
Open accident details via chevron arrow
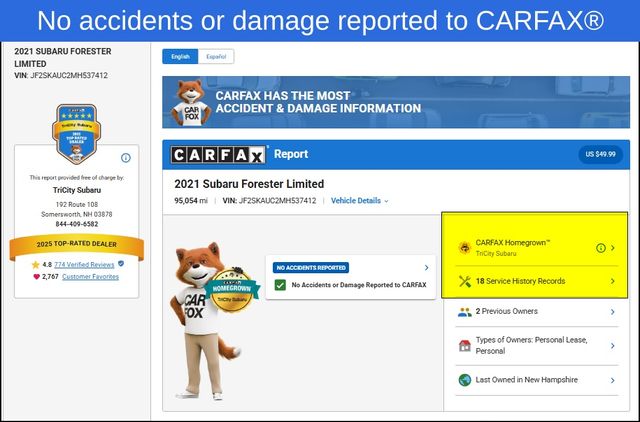click(x=426, y=268)
